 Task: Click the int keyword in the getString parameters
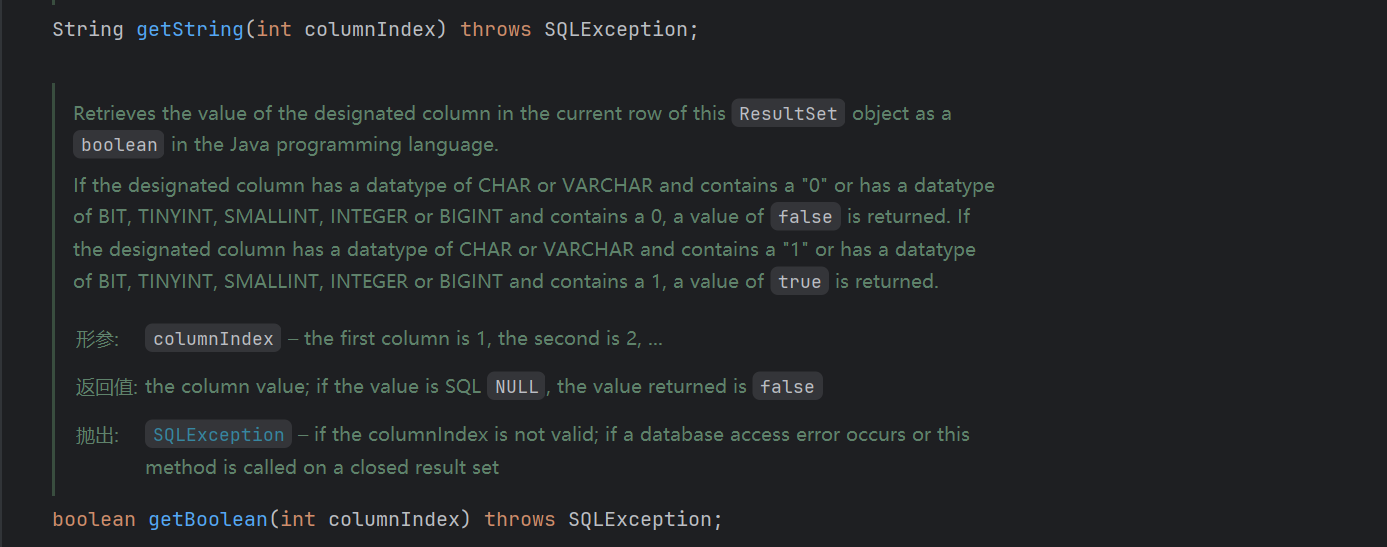click(x=274, y=29)
